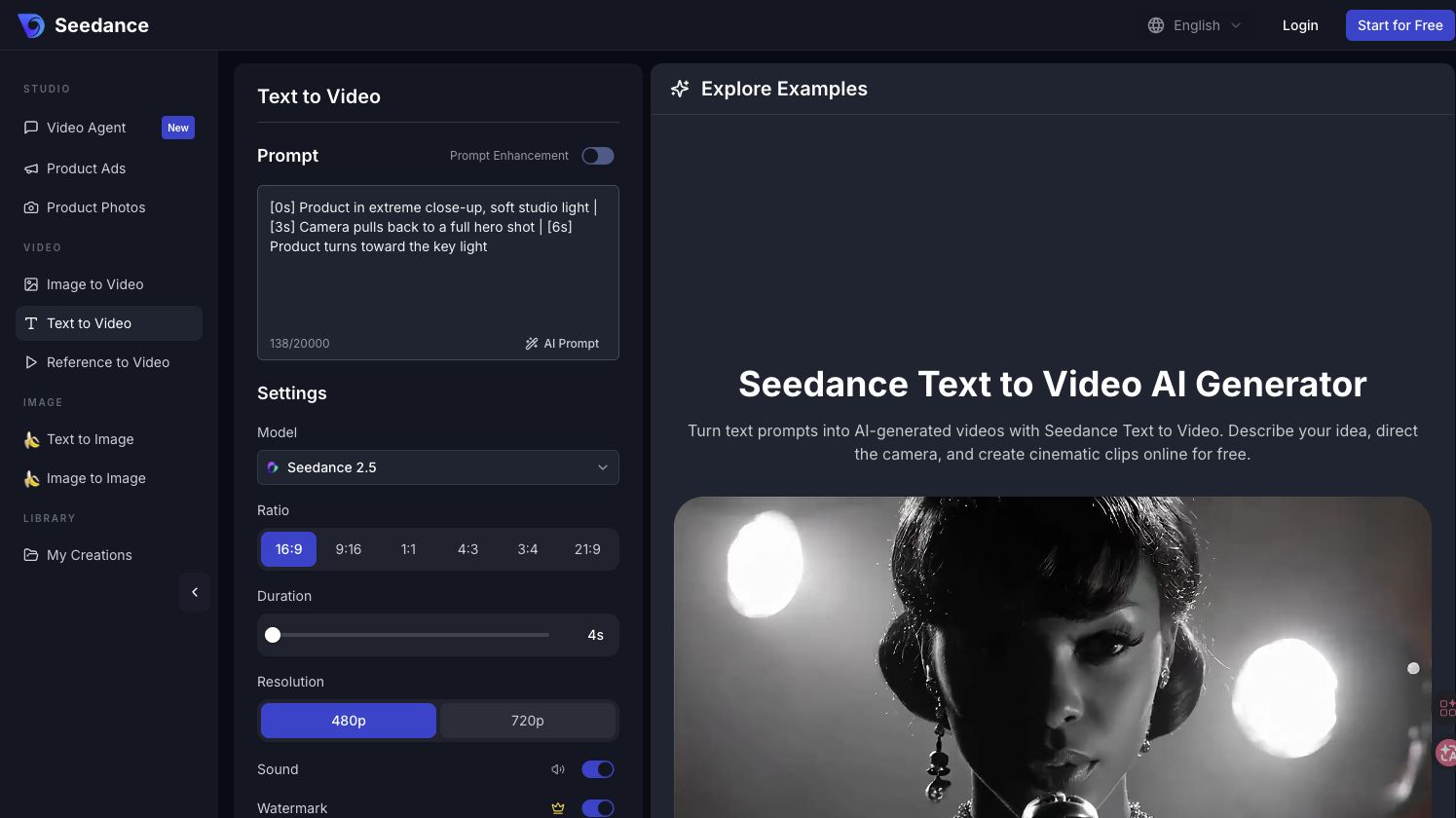This screenshot has height=818, width=1456.
Task: Click the scroll indicator dot on the example panel
Action: [x=1413, y=668]
